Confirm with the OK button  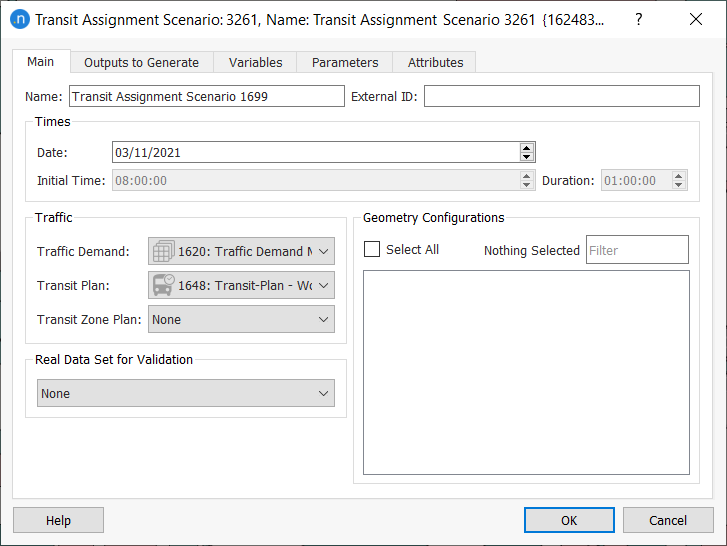click(569, 520)
